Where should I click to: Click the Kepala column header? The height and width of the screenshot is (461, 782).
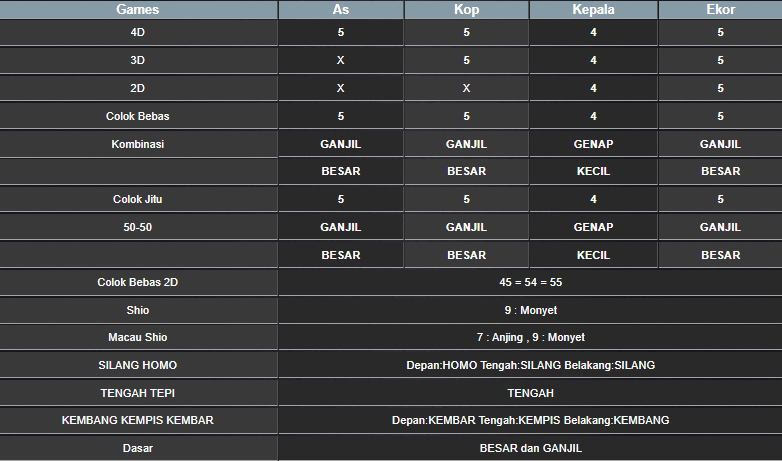pyautogui.click(x=593, y=9)
